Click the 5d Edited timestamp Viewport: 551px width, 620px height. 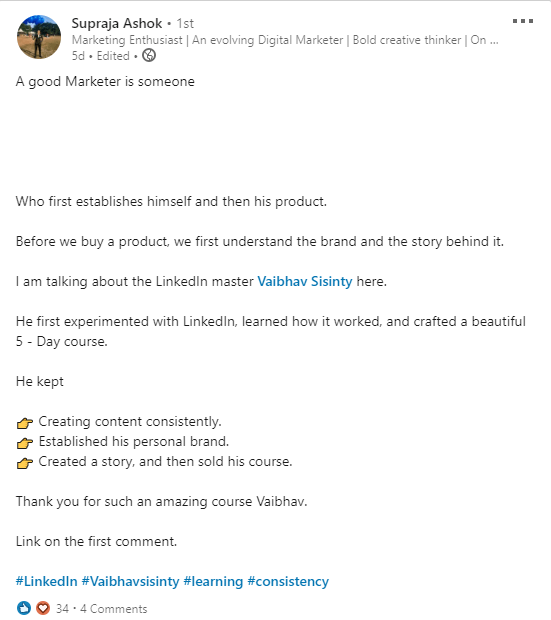tap(100, 56)
